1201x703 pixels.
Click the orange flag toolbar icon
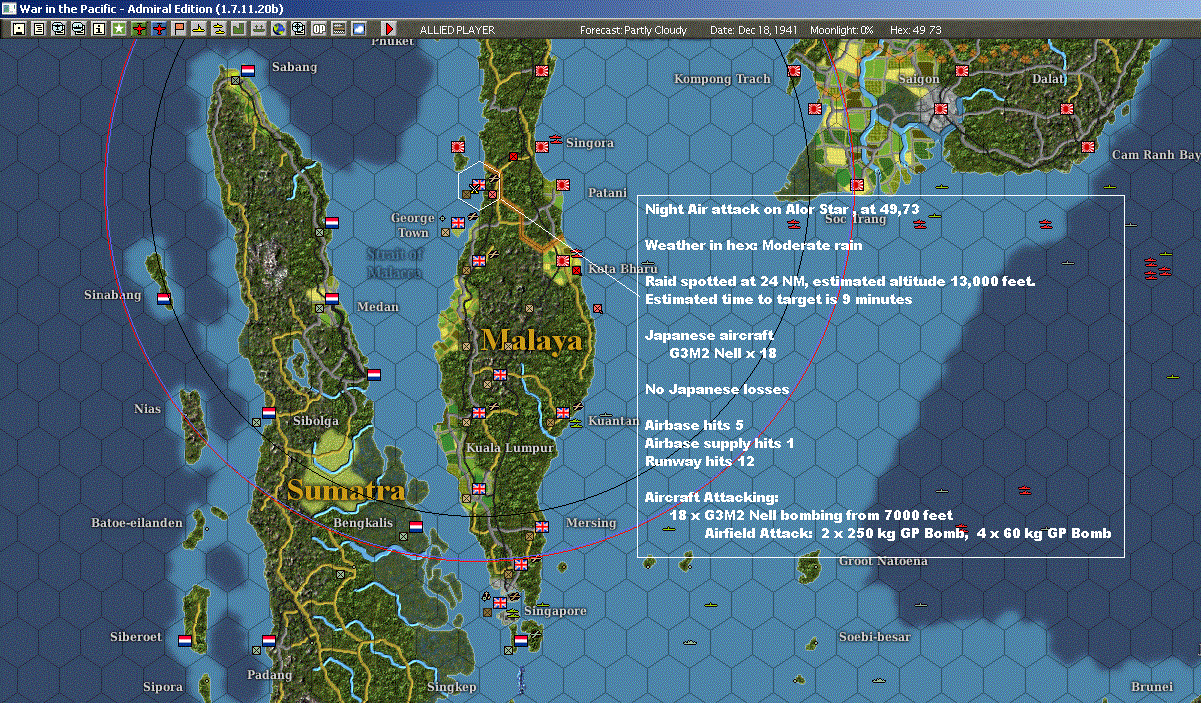click(x=179, y=29)
